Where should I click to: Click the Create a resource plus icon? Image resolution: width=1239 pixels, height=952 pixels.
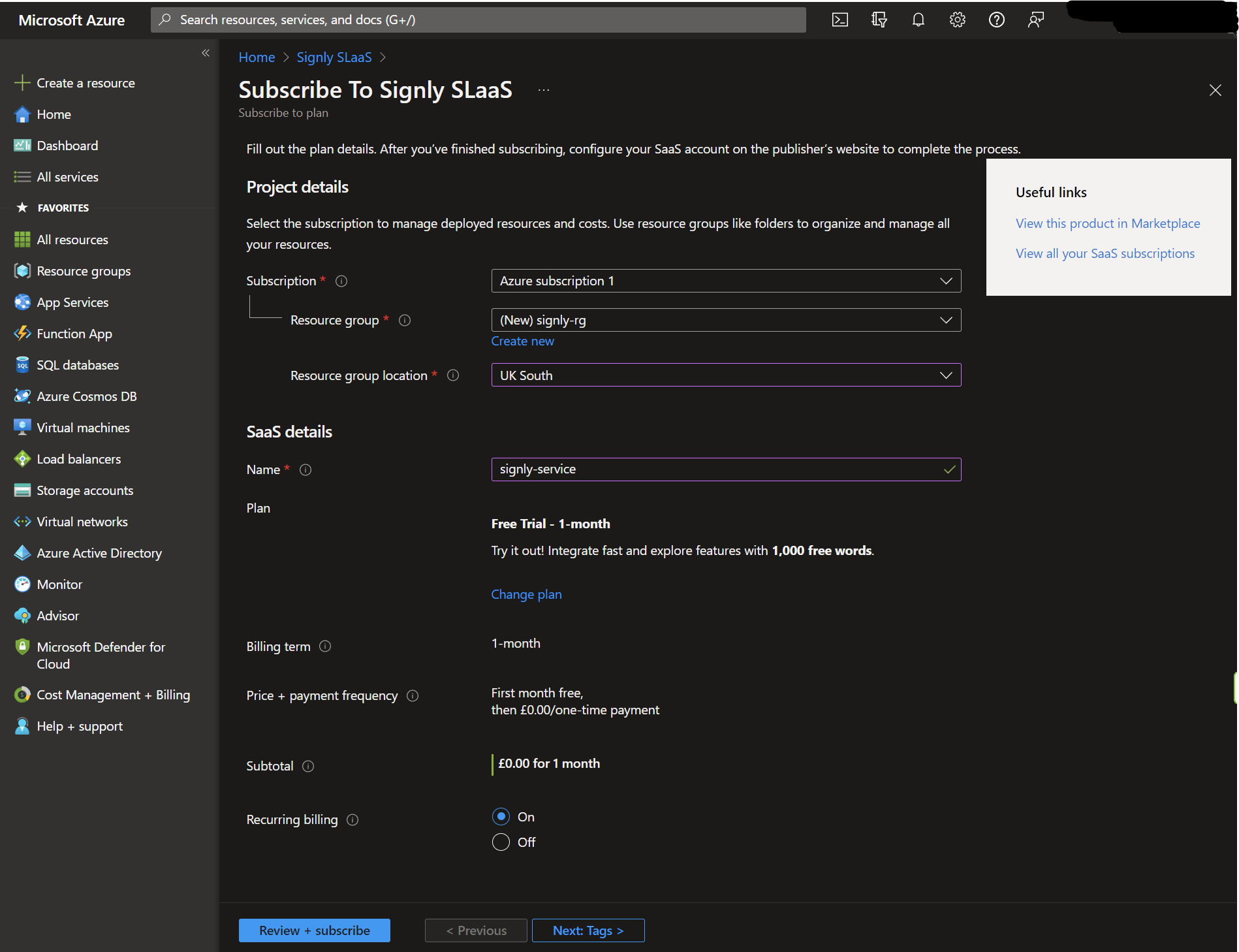point(22,83)
